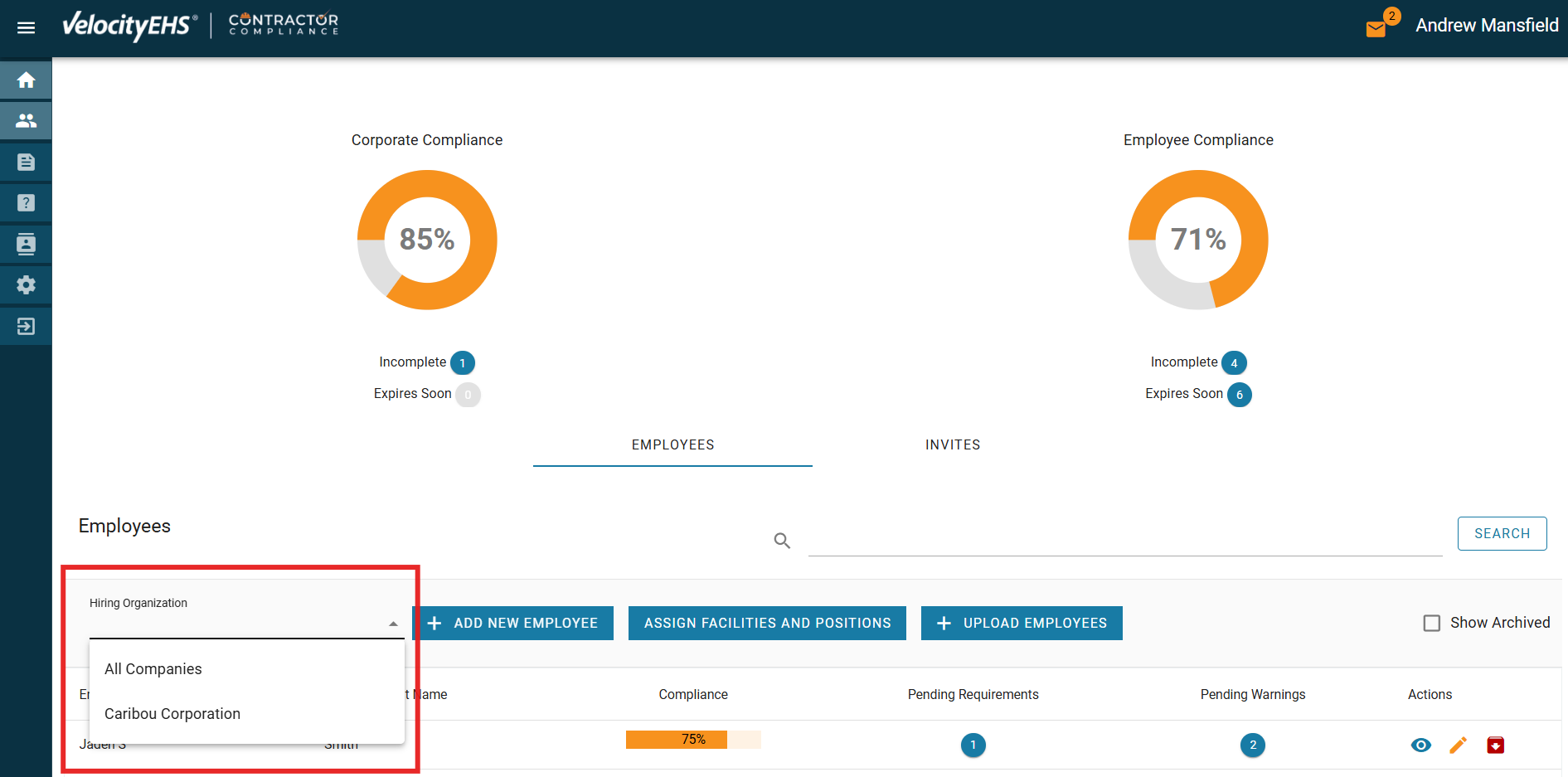Choose Caribou Corporation in the dropdown
The image size is (1568, 777).
pyautogui.click(x=172, y=714)
